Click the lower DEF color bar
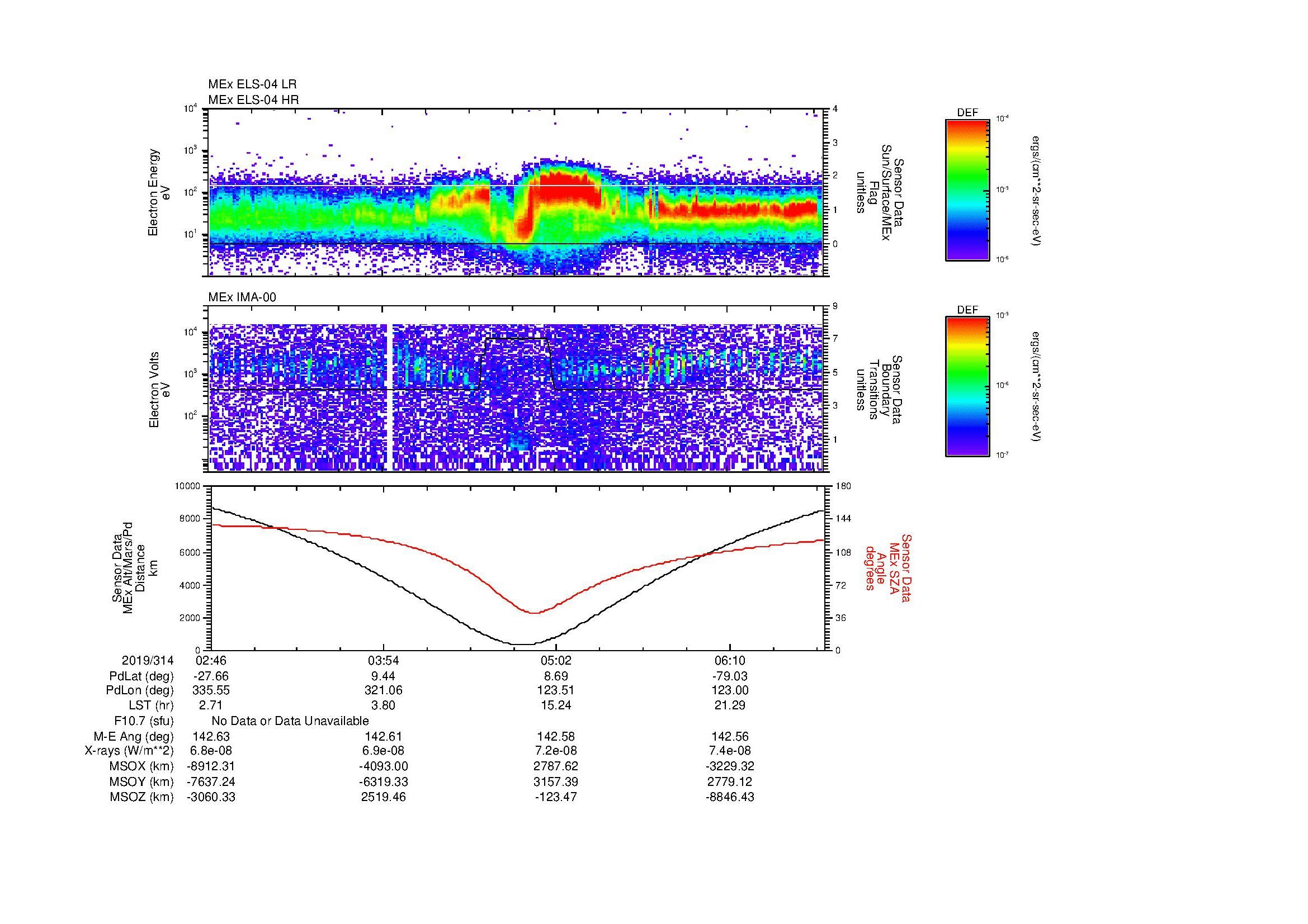Screen dimensions: 1308x924 click(x=967, y=387)
